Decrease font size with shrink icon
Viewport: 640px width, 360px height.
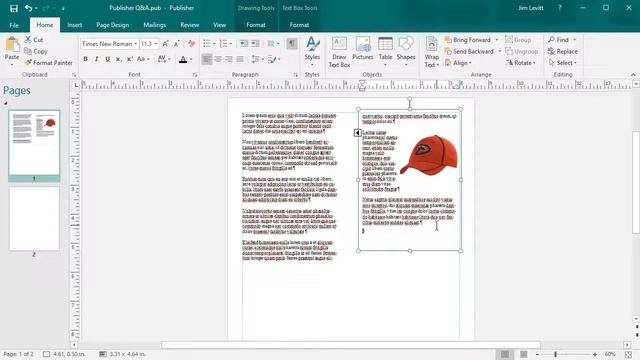click(176, 44)
